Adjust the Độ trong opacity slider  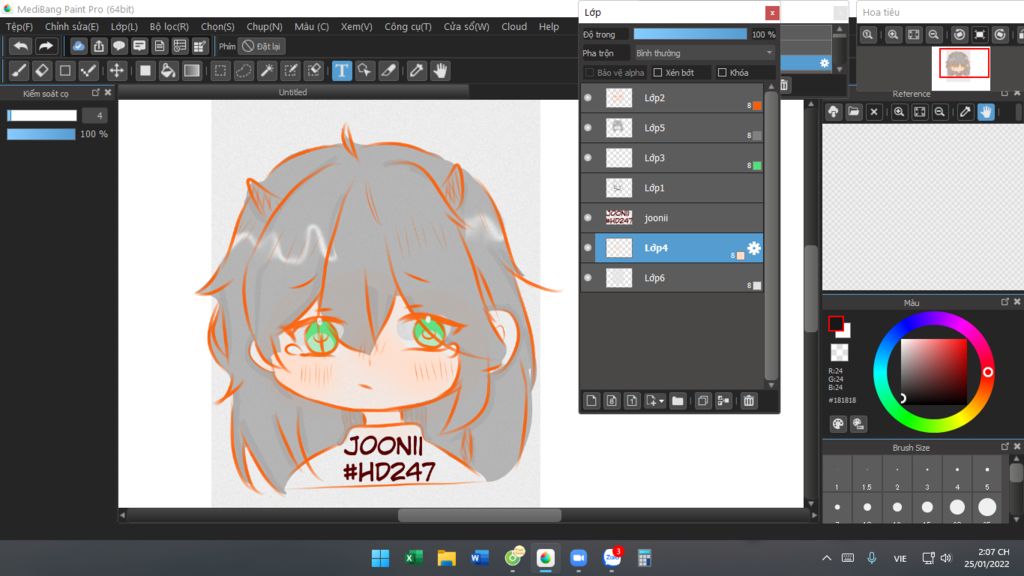[x=690, y=34]
